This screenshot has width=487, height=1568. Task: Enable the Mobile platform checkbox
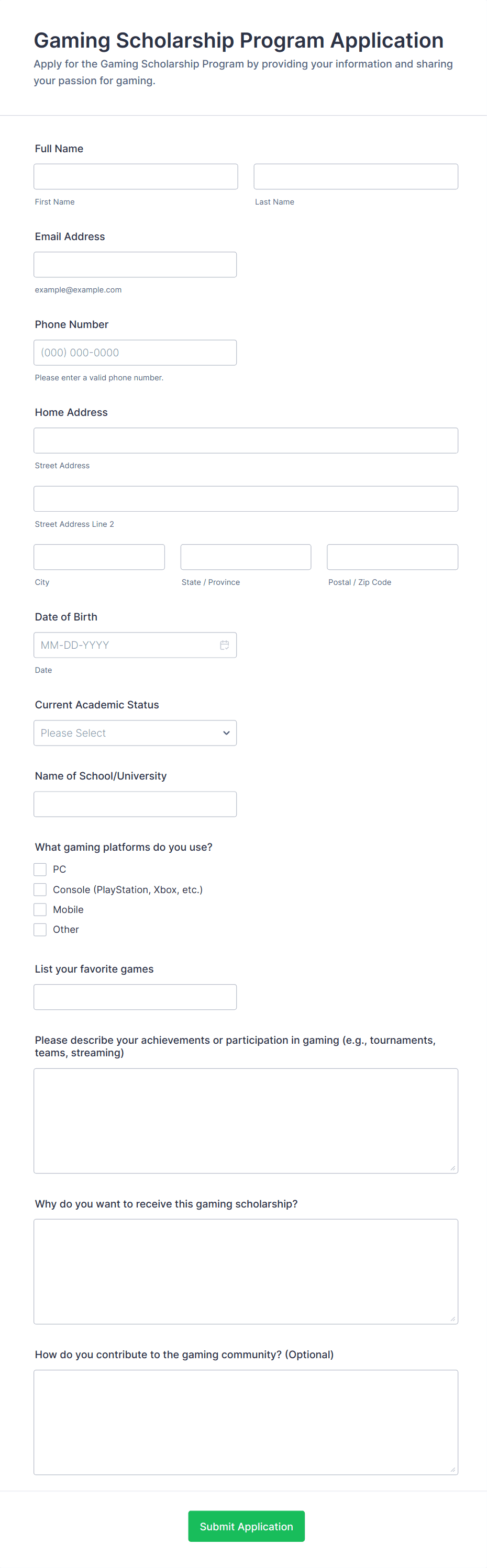pos(40,909)
